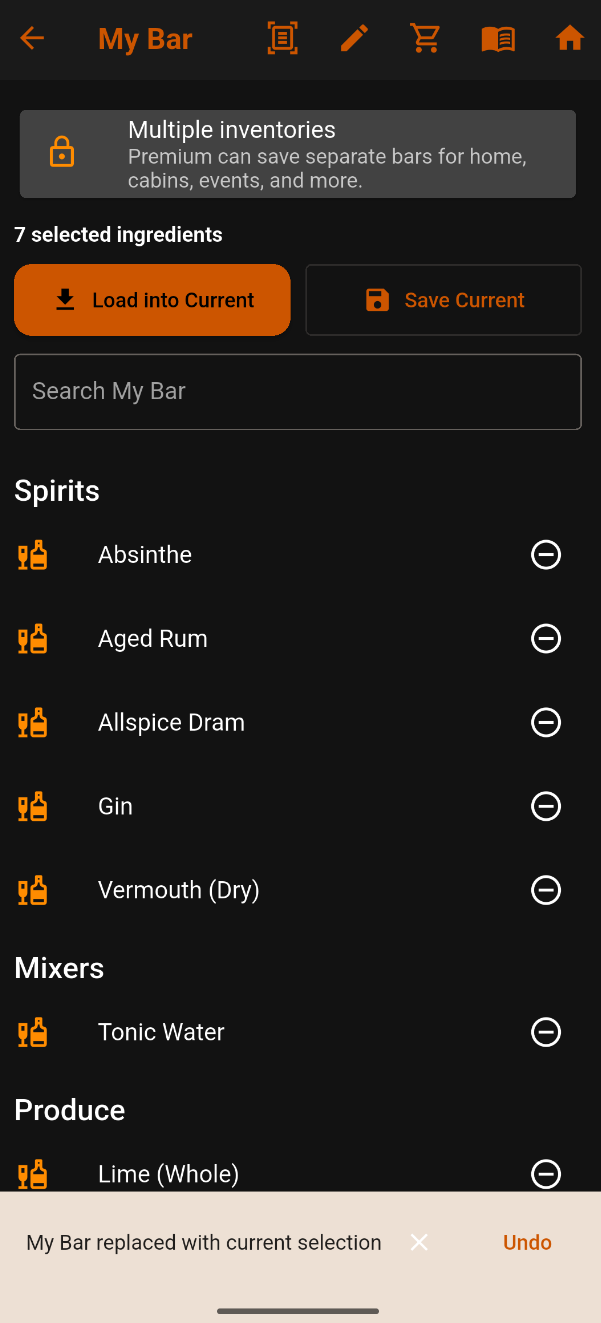Click Save Current button
This screenshot has width=601, height=1323.
pos(443,300)
